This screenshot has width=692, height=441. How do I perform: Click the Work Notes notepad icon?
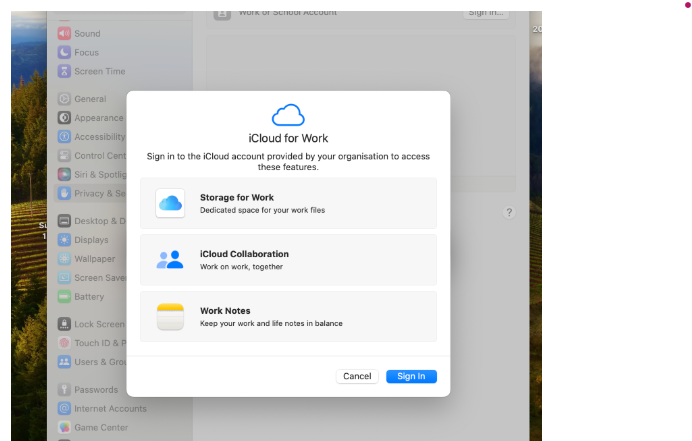170,317
